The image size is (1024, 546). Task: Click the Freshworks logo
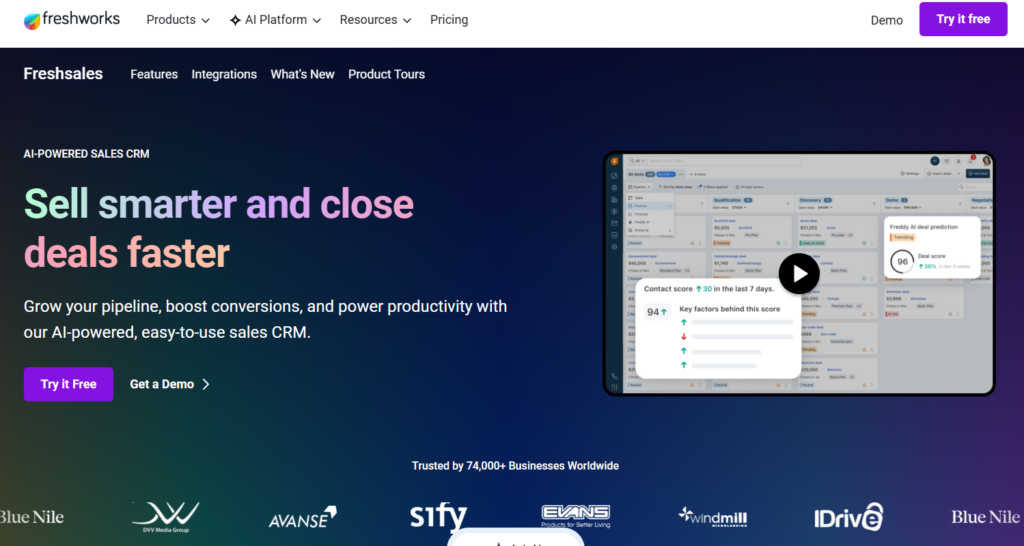[x=72, y=20]
